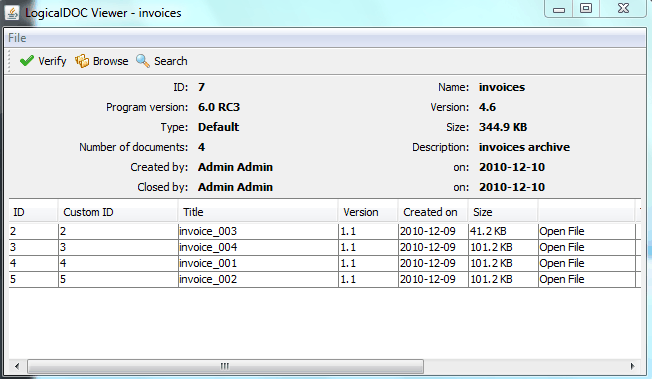
Task: Sort by the Version column header
Action: point(368,212)
